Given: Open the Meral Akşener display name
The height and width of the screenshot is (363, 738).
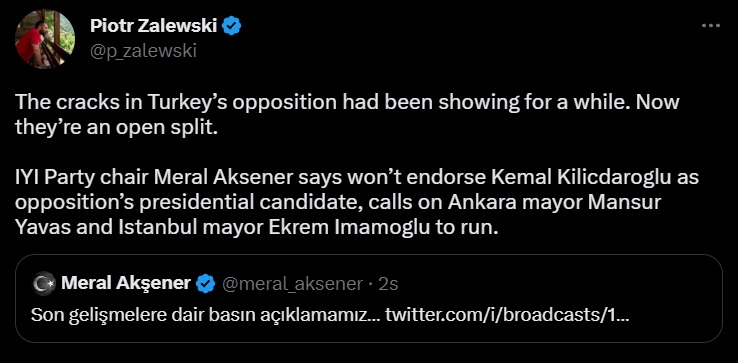Looking at the screenshot, I should click(126, 283).
